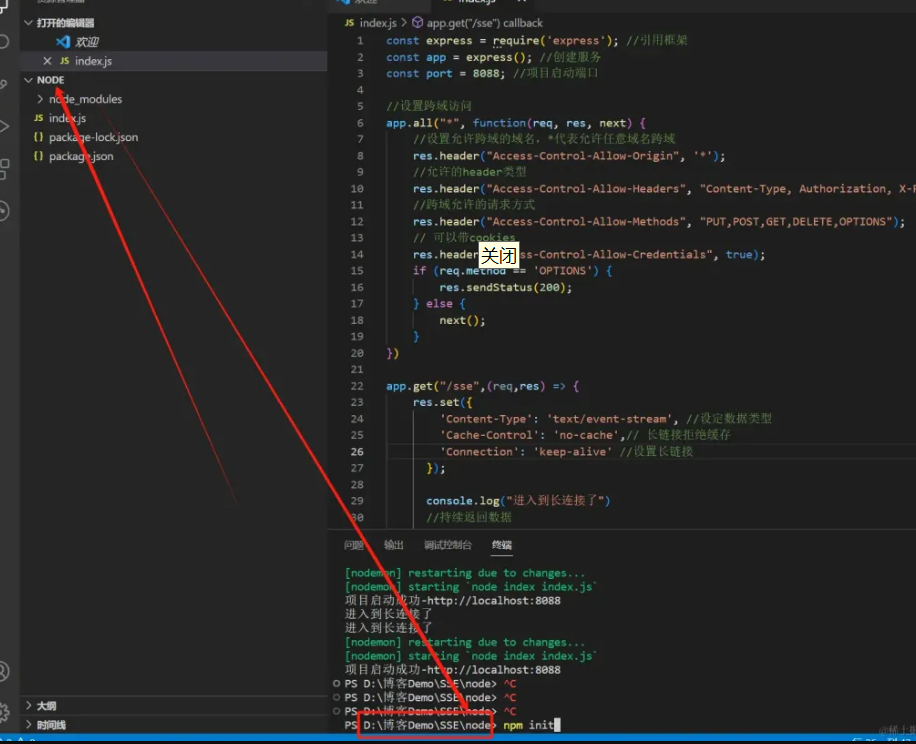Click the Access-Control-Allow-Methods header line

pos(658,222)
